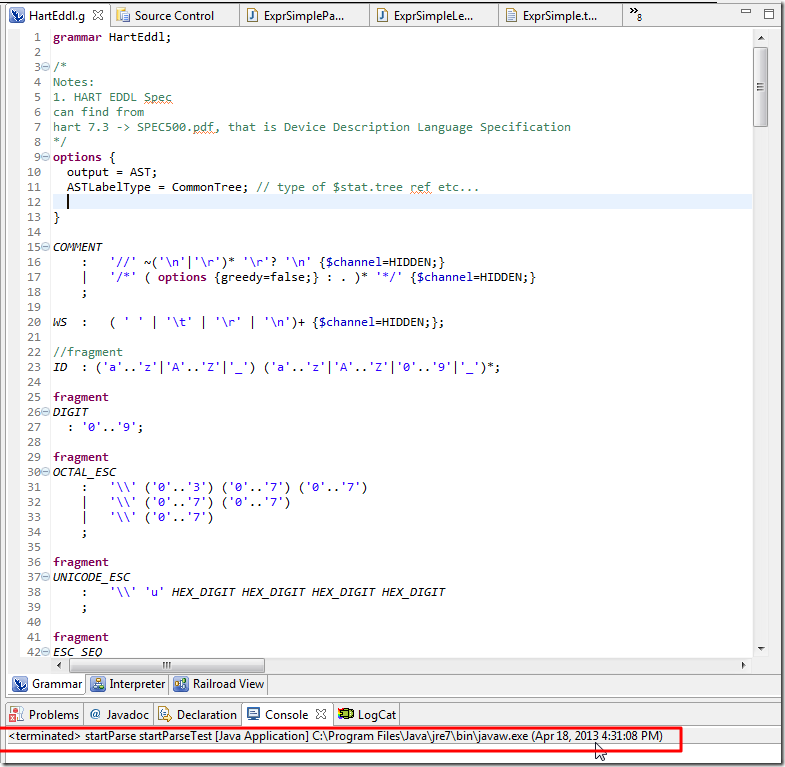Click the empty line 12 in editor

tap(402, 202)
